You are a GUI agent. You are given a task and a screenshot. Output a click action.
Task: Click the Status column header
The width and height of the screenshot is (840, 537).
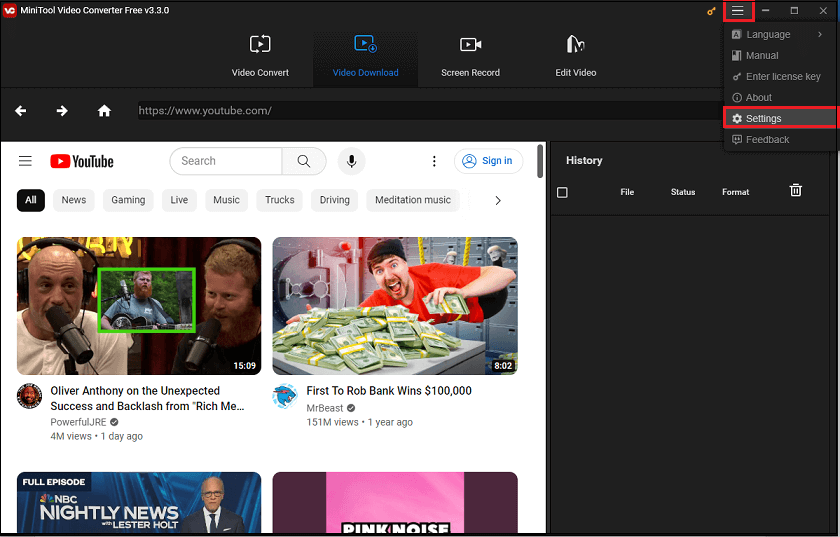click(682, 192)
